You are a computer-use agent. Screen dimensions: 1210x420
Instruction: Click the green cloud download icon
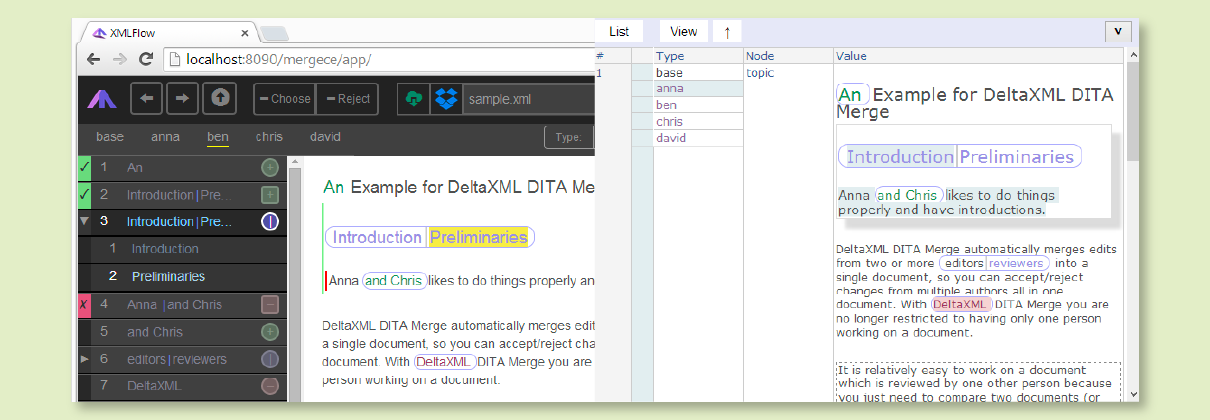412,99
